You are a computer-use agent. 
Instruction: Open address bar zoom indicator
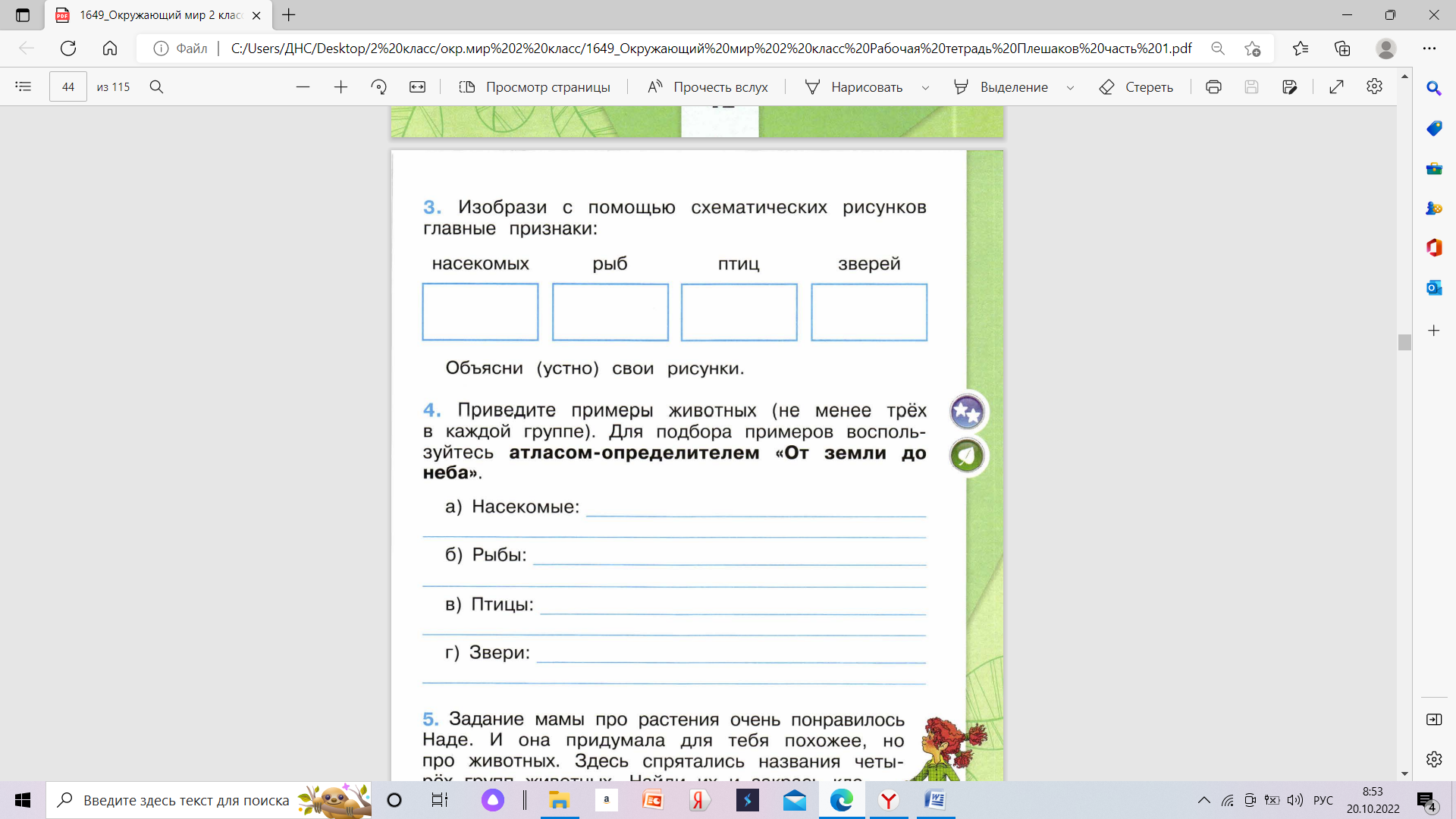[x=1218, y=49]
